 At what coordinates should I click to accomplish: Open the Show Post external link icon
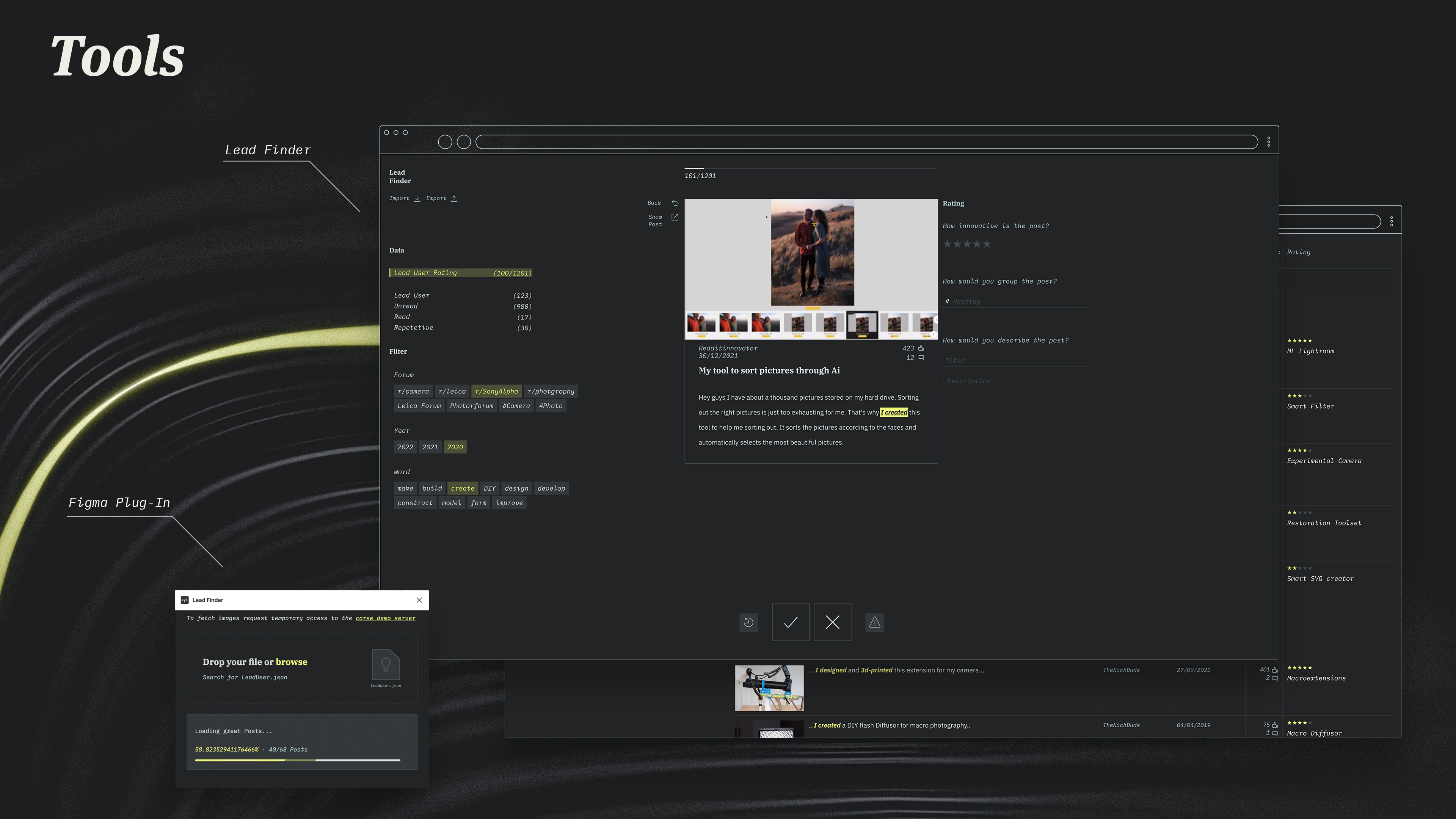coord(675,217)
